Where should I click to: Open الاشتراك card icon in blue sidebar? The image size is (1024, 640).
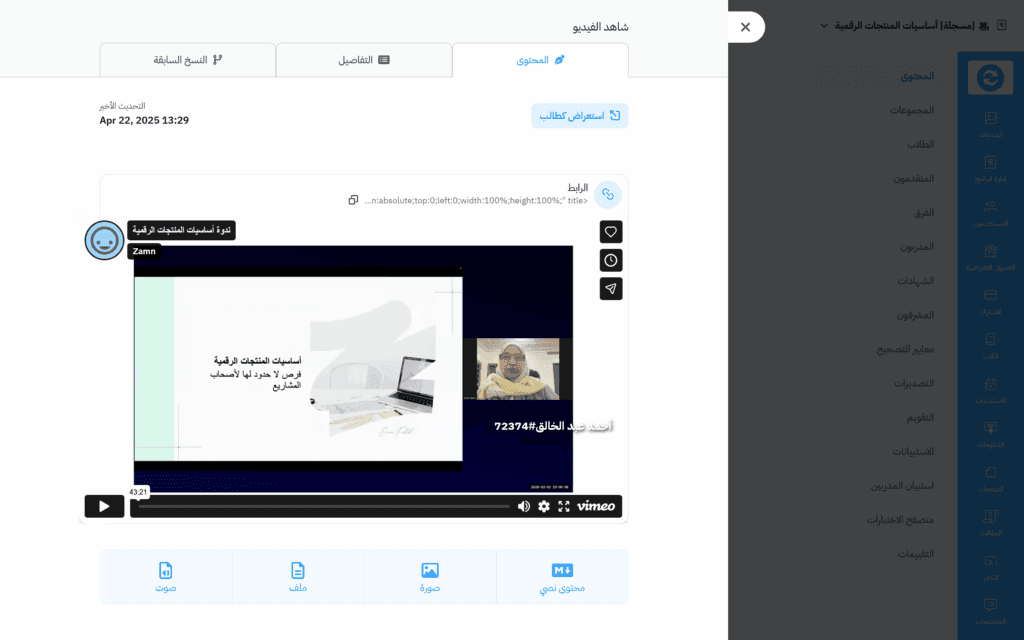click(x=991, y=302)
